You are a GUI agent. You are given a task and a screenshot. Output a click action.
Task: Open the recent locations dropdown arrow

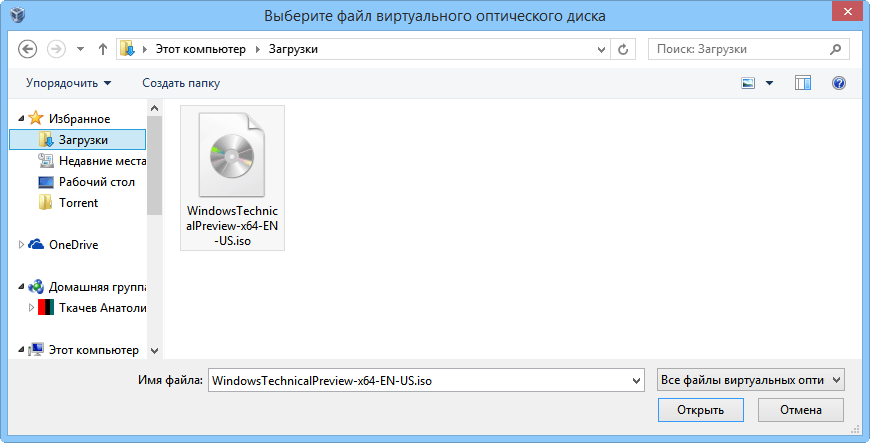[80, 49]
